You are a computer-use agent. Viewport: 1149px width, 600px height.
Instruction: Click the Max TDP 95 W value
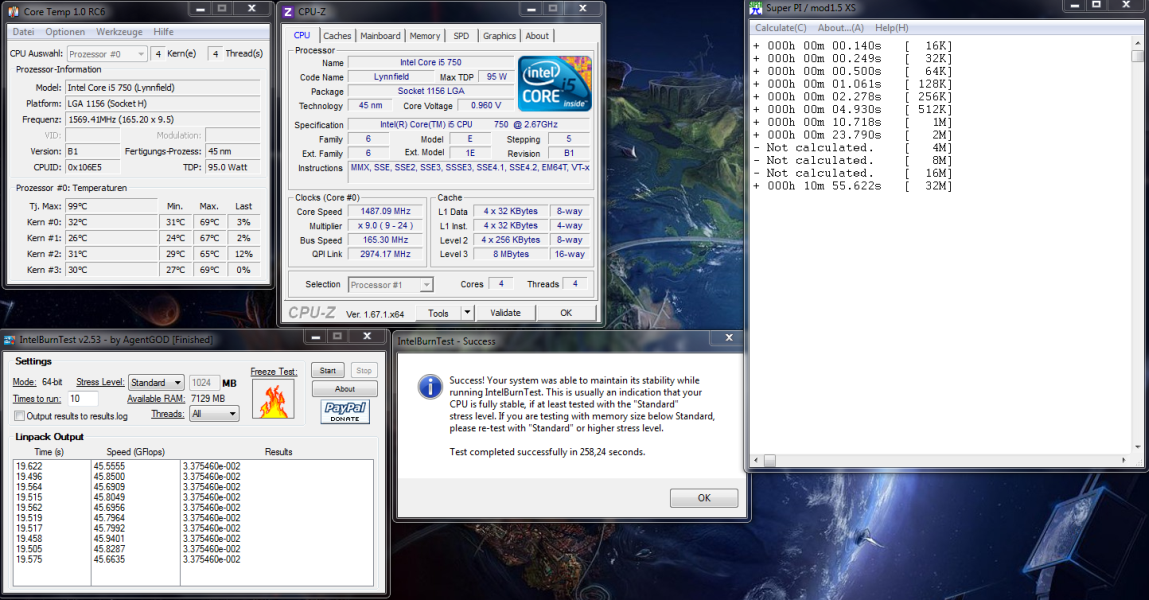pos(496,77)
